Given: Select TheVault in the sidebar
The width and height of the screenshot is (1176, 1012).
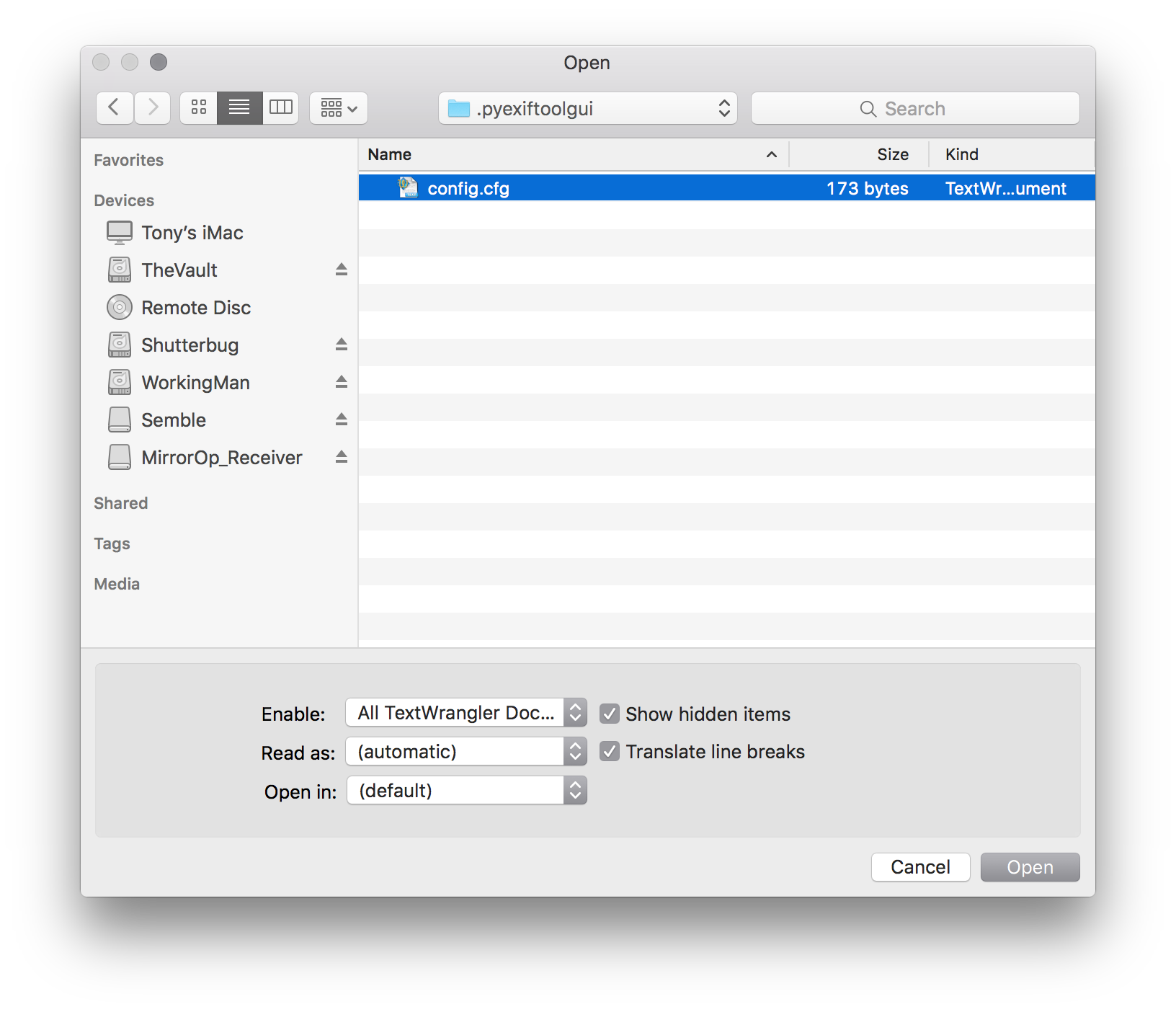Looking at the screenshot, I should tap(219, 270).
